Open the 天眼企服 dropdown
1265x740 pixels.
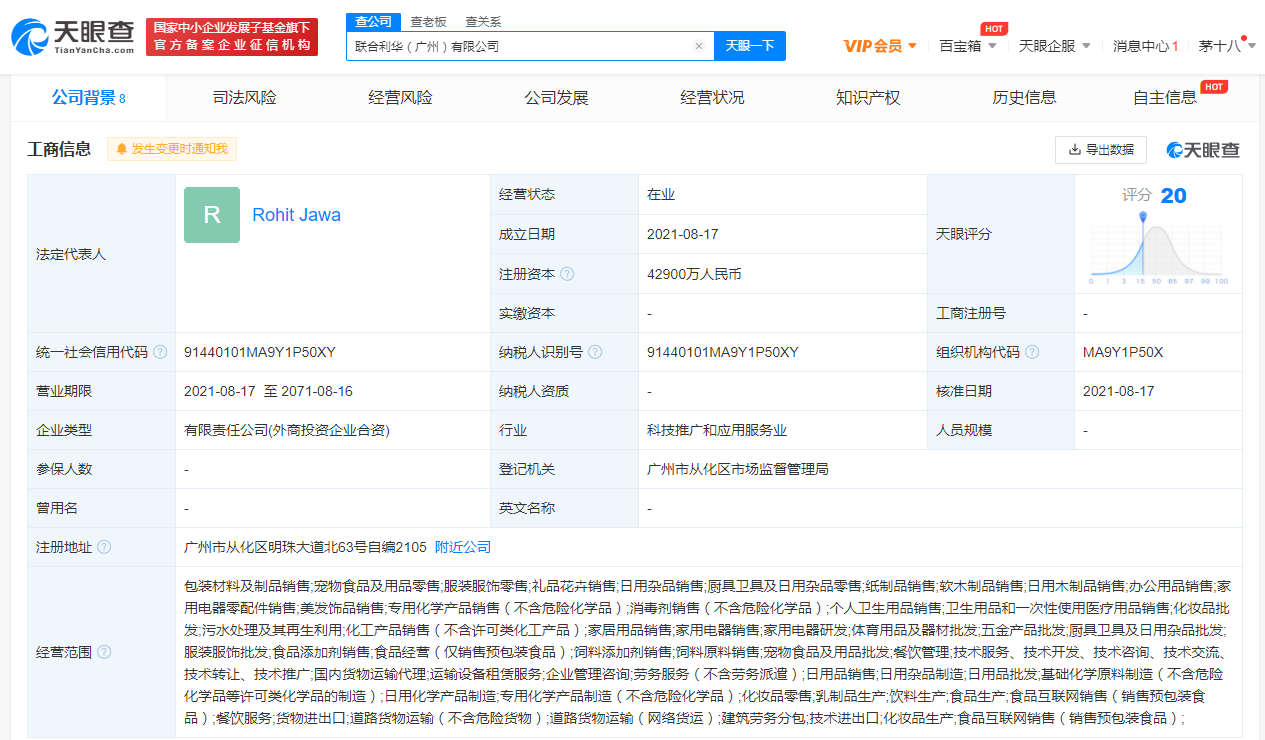coord(1054,46)
